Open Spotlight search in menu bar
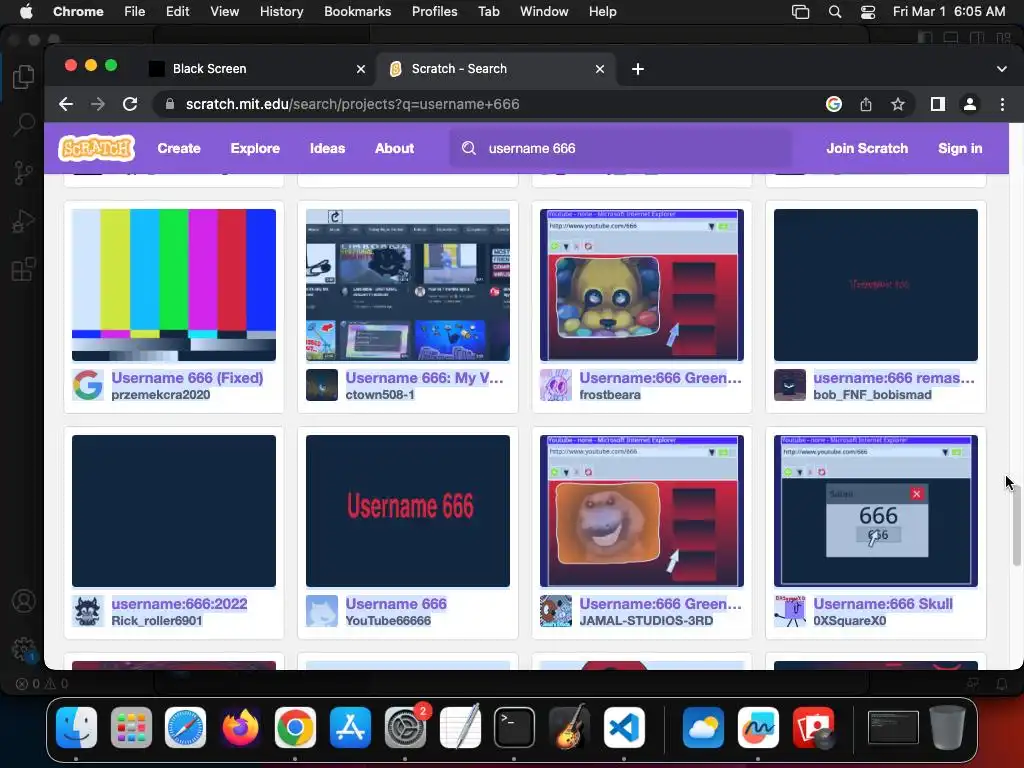 coord(835,11)
